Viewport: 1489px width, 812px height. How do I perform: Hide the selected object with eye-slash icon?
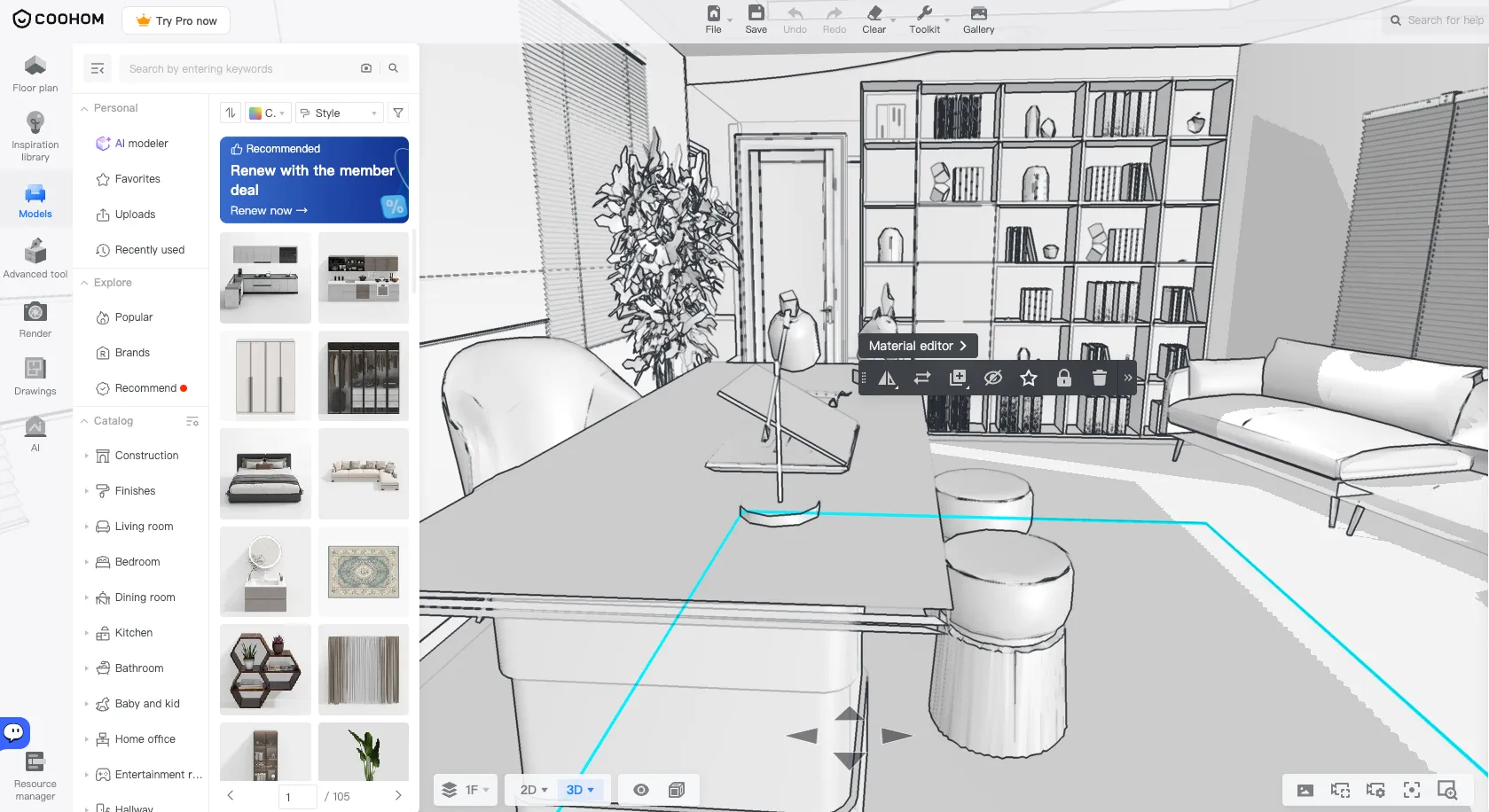pos(993,379)
